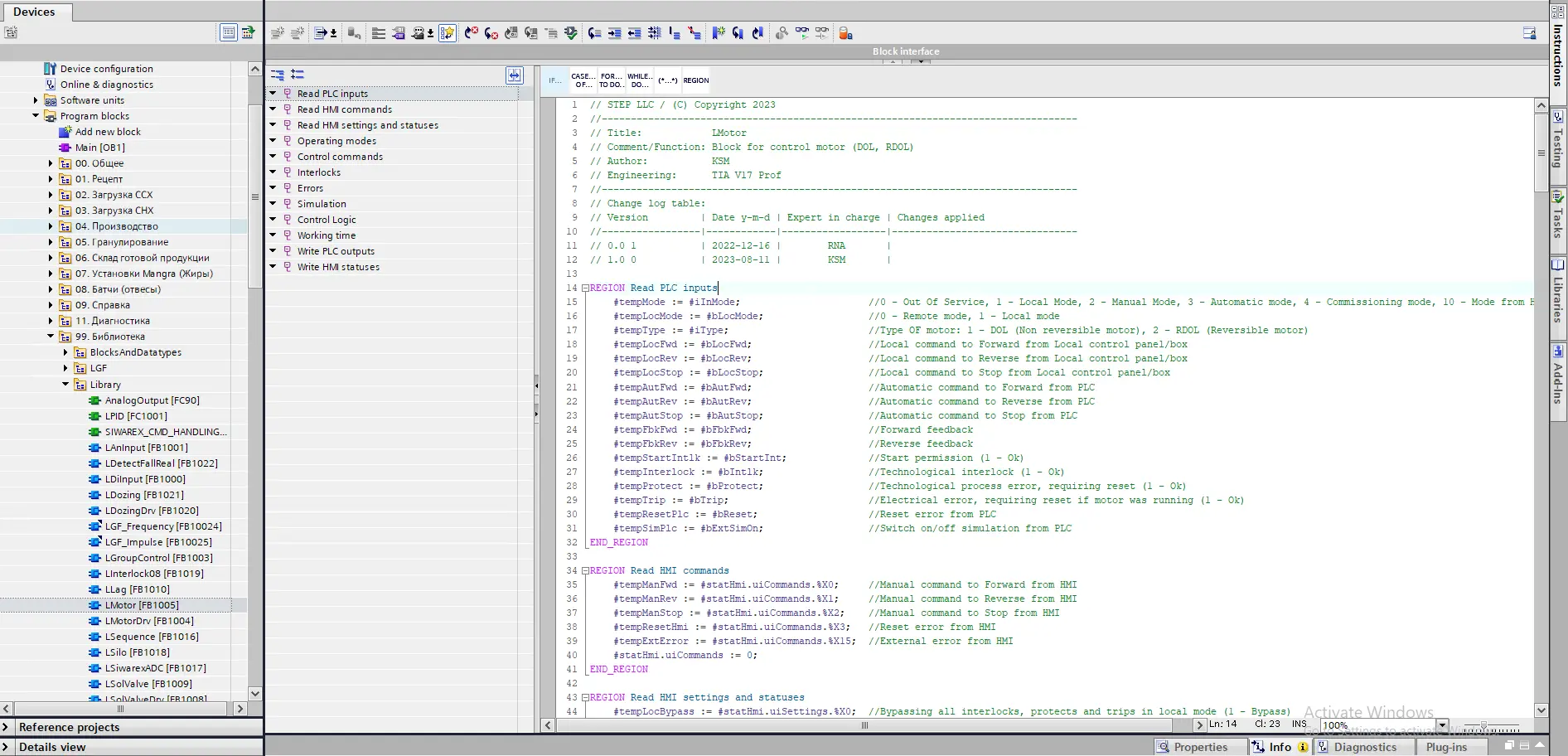
Task: Collapse the Interlocks region in overview
Action: point(273,172)
